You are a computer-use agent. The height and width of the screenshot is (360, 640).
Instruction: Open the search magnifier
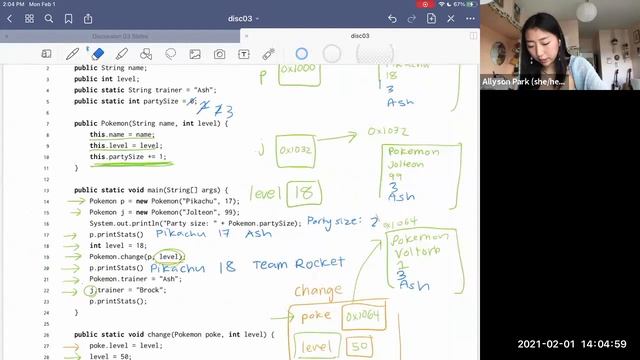49,19
